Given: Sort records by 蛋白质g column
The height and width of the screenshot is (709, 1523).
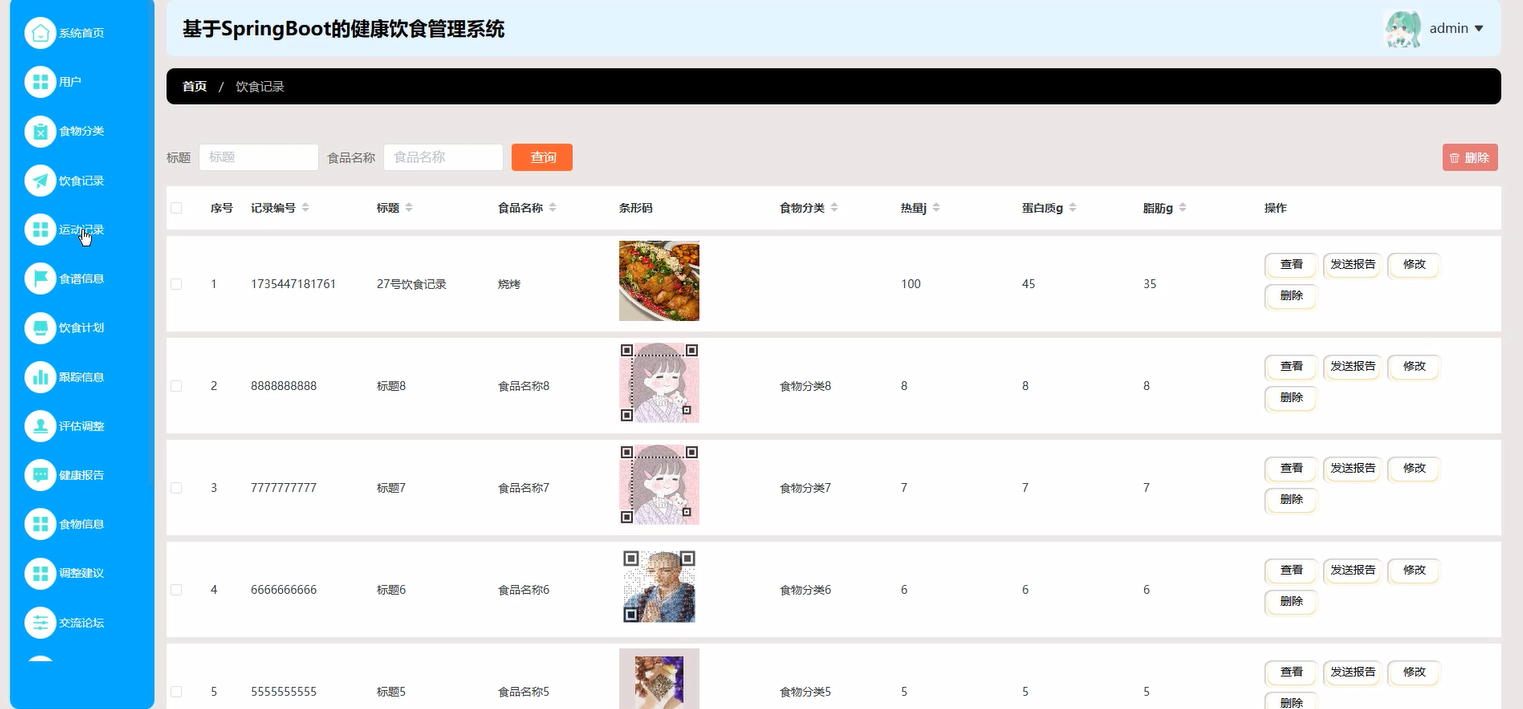Looking at the screenshot, I should (1072, 207).
